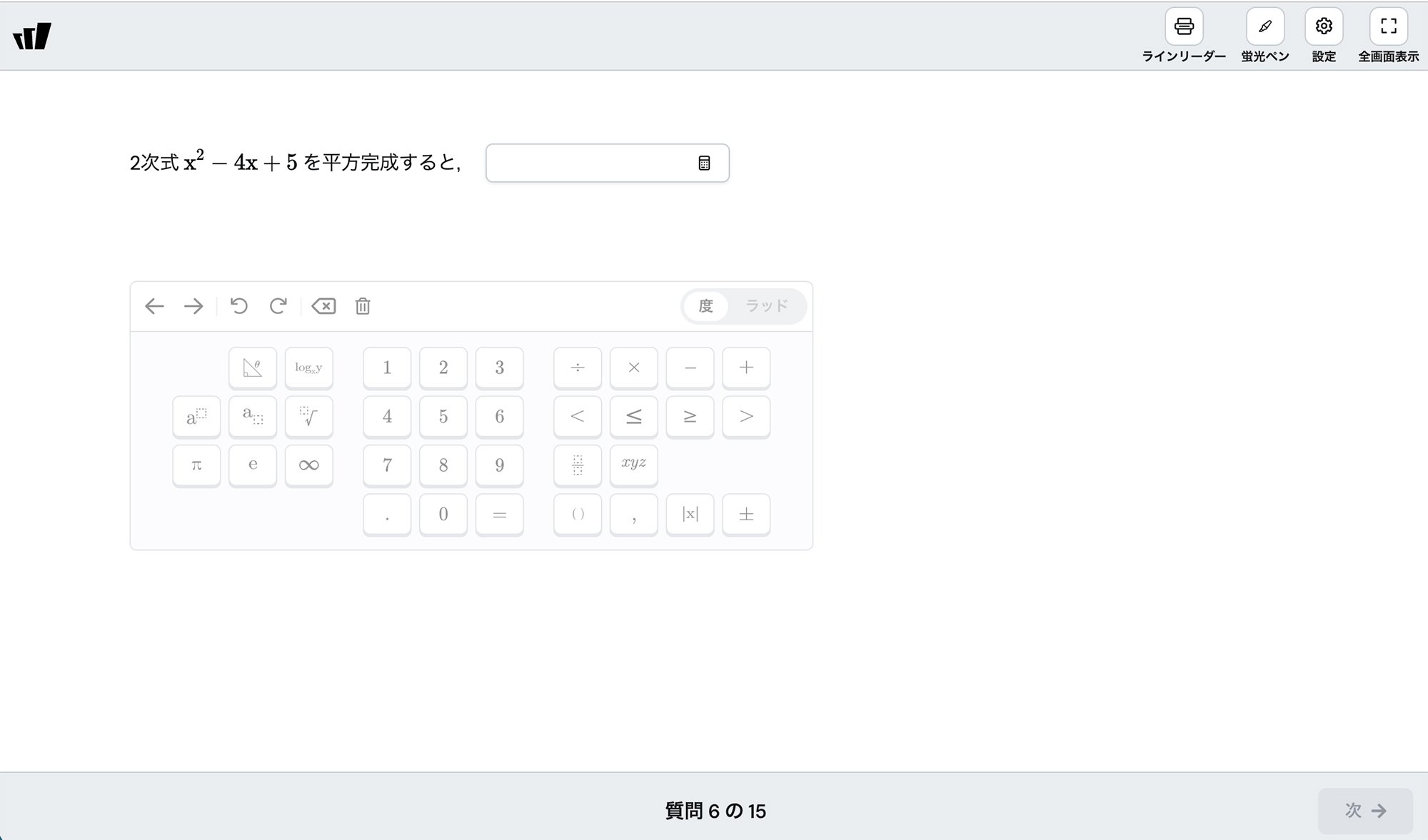Undo the last keypad entry
Image resolution: width=1428 pixels, height=840 pixels.
[239, 306]
